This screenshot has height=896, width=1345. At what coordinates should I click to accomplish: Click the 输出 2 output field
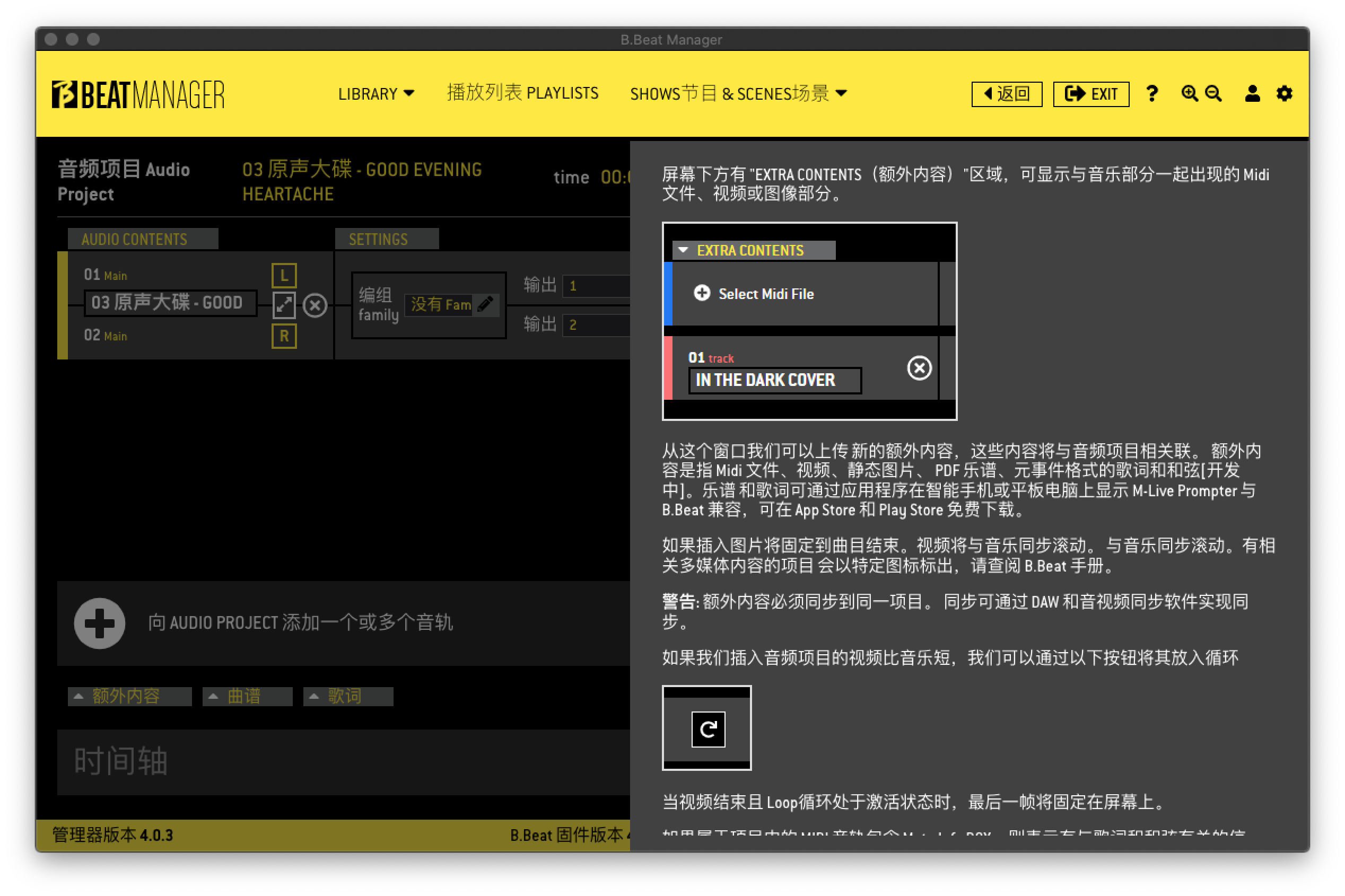tap(596, 324)
